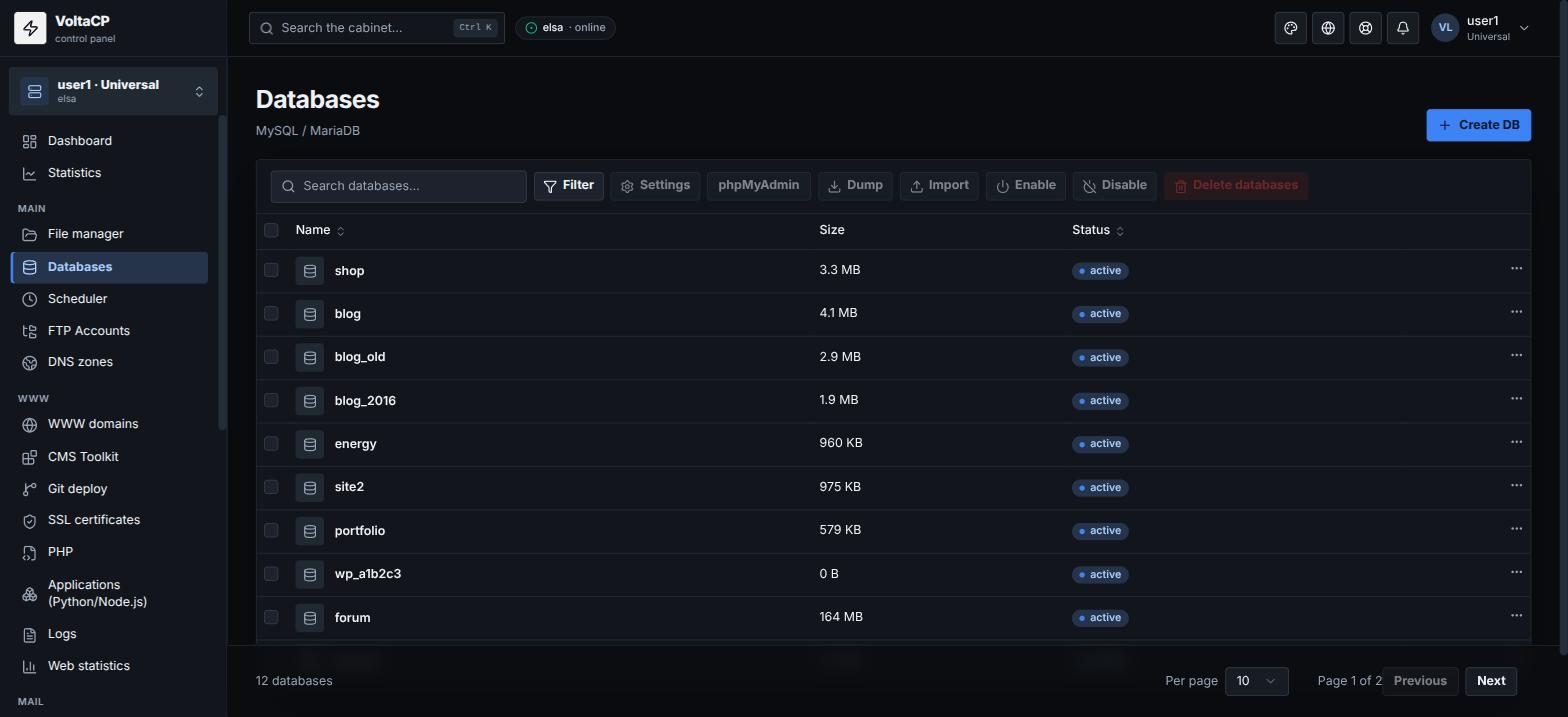Expand the user1 Universal account switcher
1568x717 pixels.
pos(113,91)
